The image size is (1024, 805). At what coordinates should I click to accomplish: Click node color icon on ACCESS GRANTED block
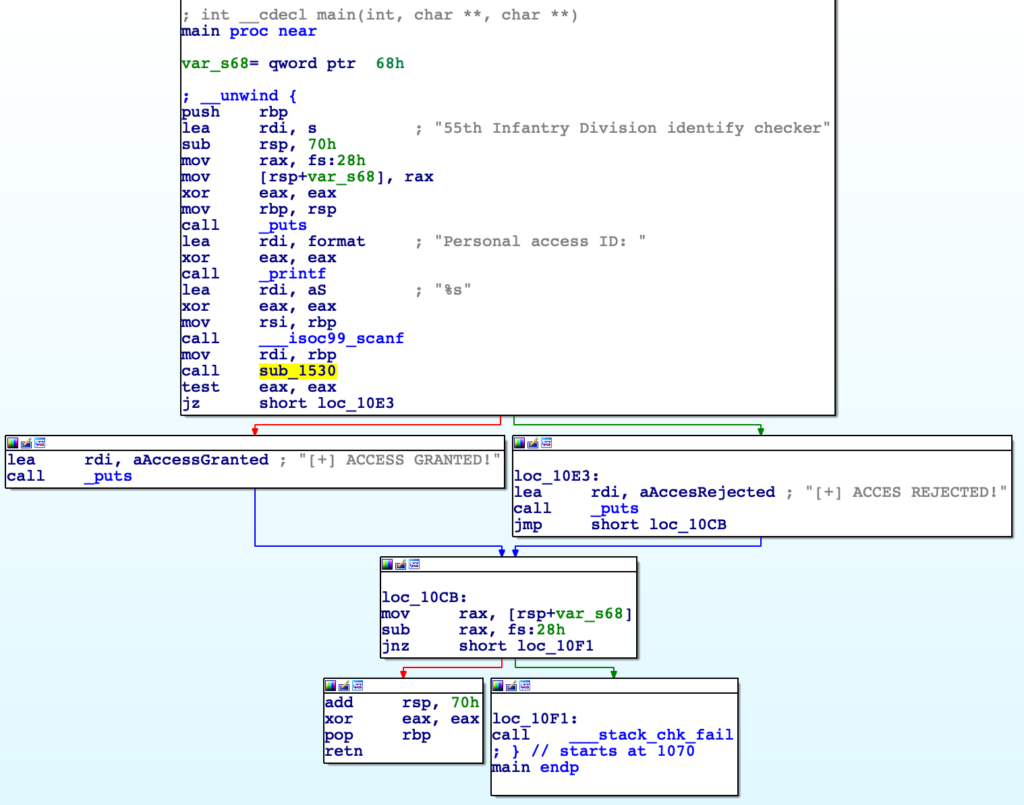pos(14,442)
